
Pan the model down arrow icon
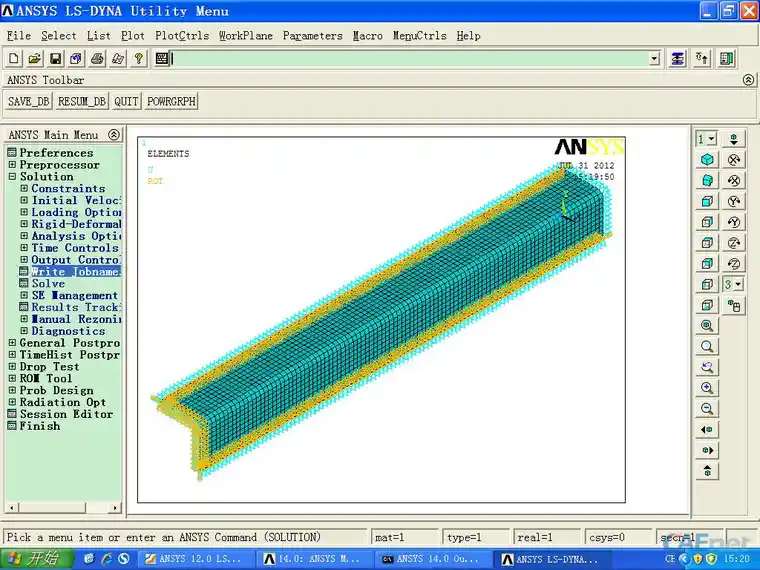(x=734, y=139)
